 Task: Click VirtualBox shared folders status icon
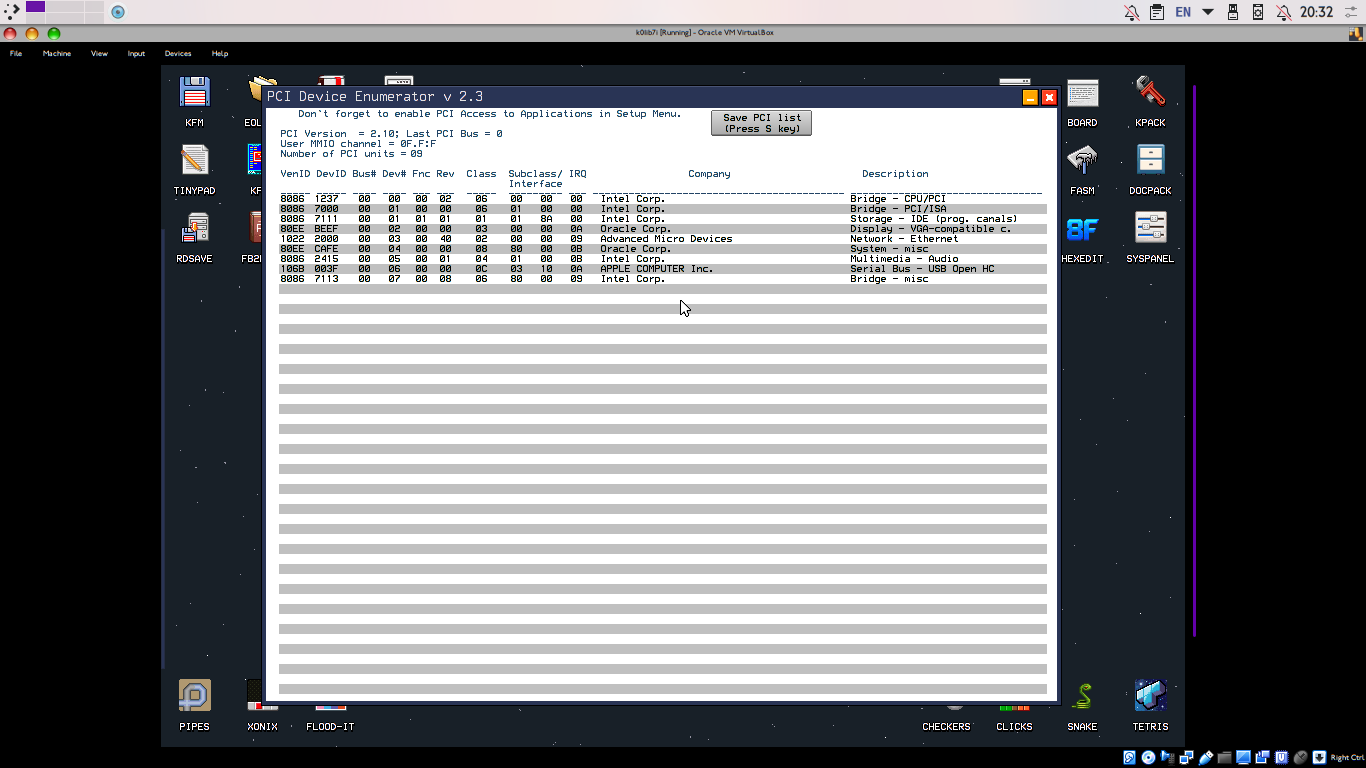click(1224, 757)
